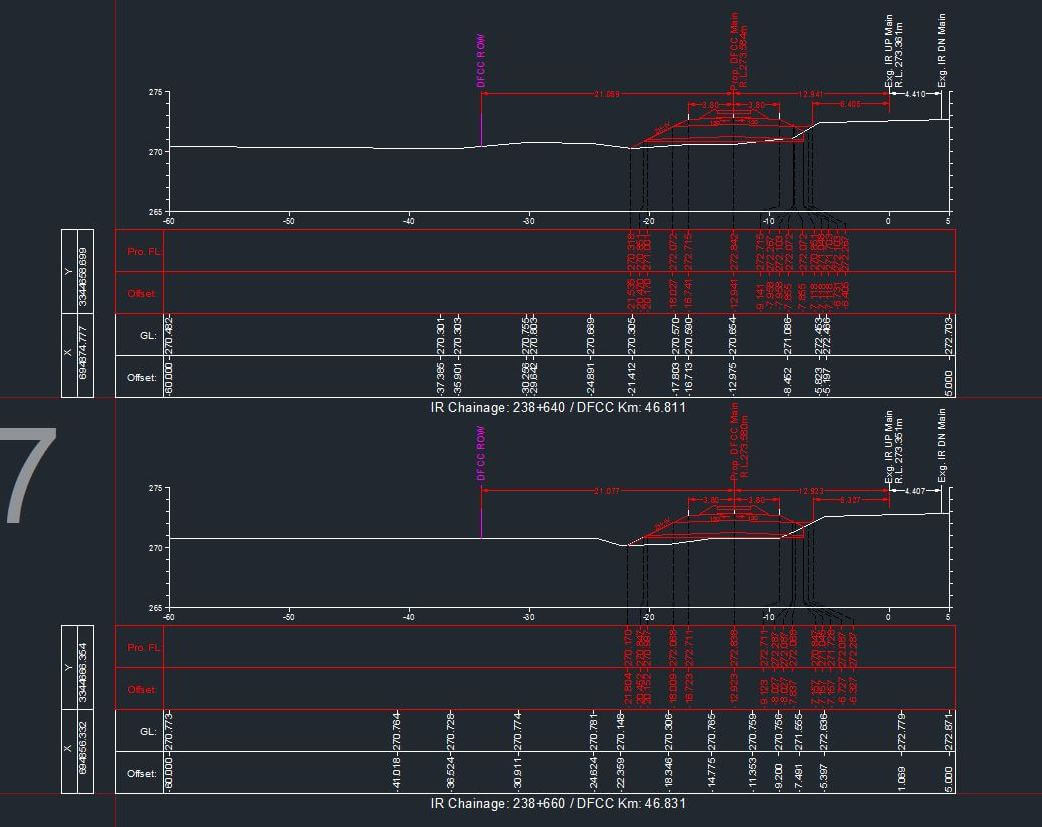Select the 12.941 dimension in upper section
Viewport: 1042px width, 827px height.
(x=810, y=94)
